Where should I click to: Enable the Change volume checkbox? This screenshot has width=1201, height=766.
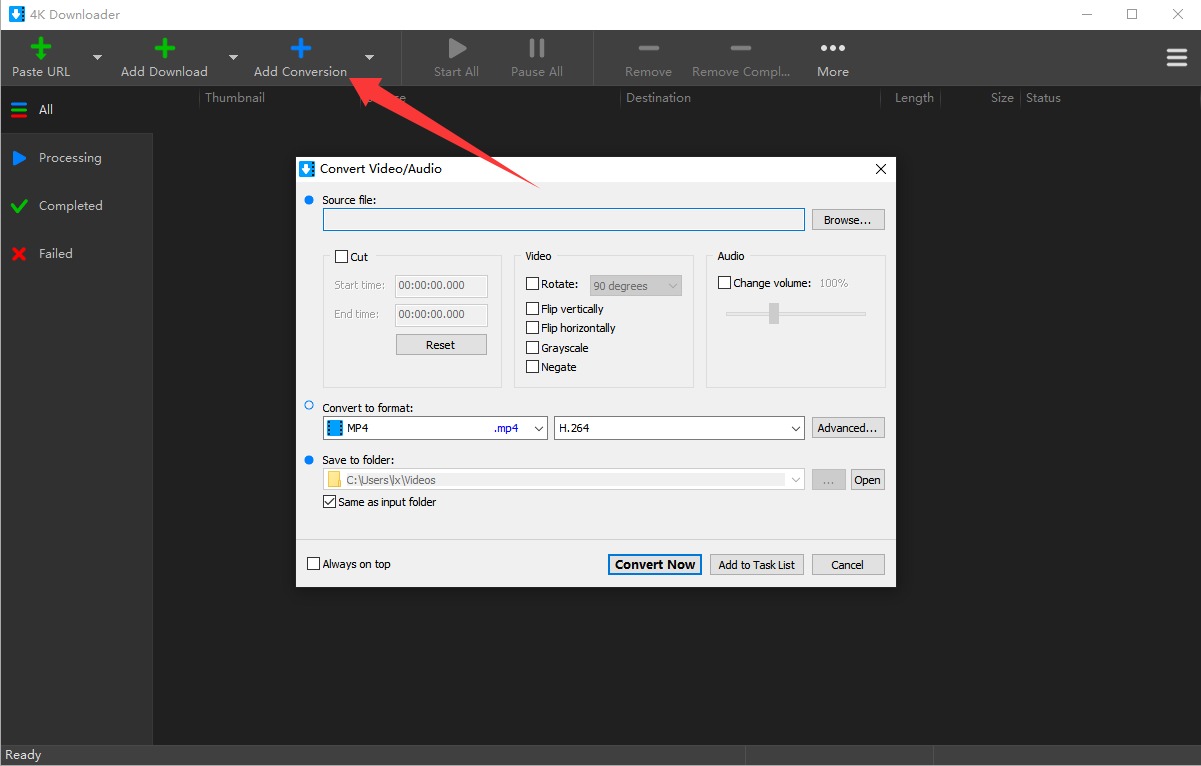(725, 283)
